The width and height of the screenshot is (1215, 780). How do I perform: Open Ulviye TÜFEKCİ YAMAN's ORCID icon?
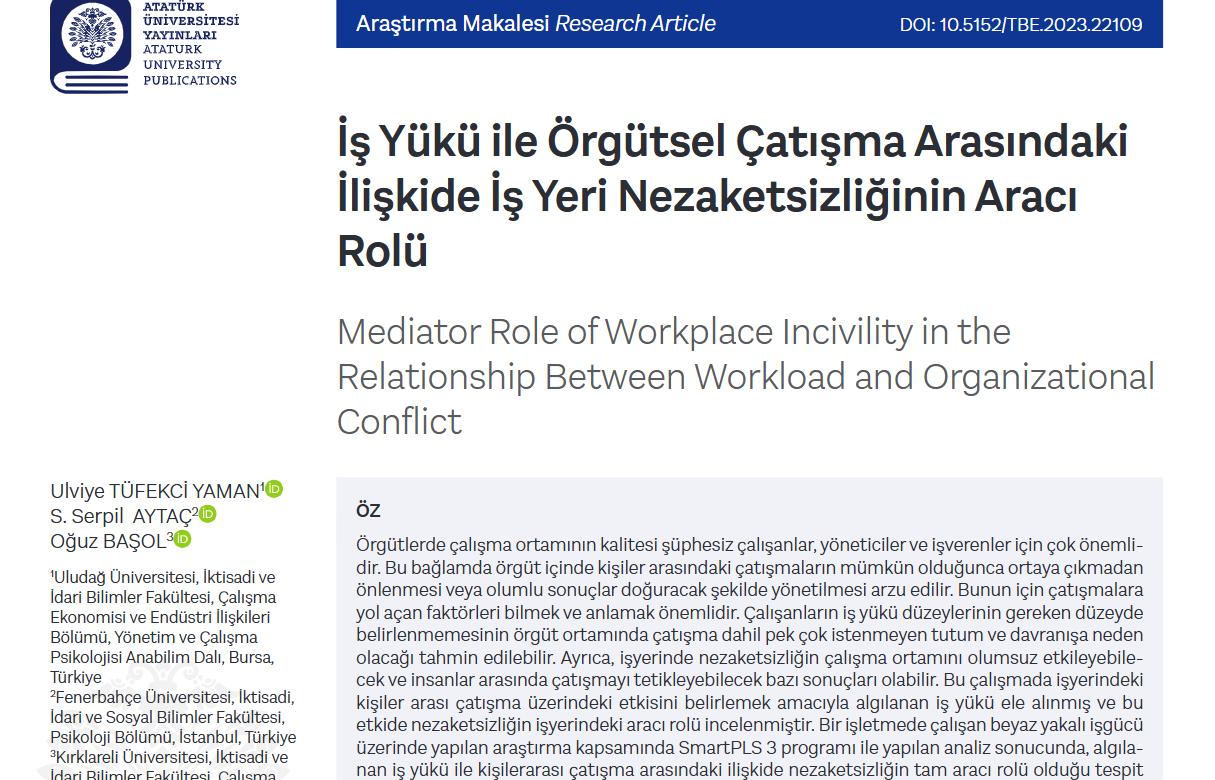click(x=274, y=489)
